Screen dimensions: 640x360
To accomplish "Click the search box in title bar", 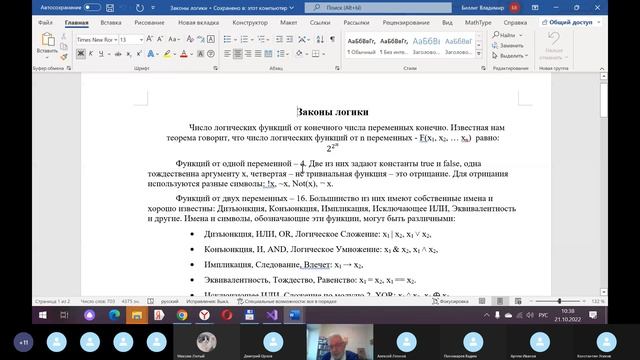I will (x=378, y=7).
